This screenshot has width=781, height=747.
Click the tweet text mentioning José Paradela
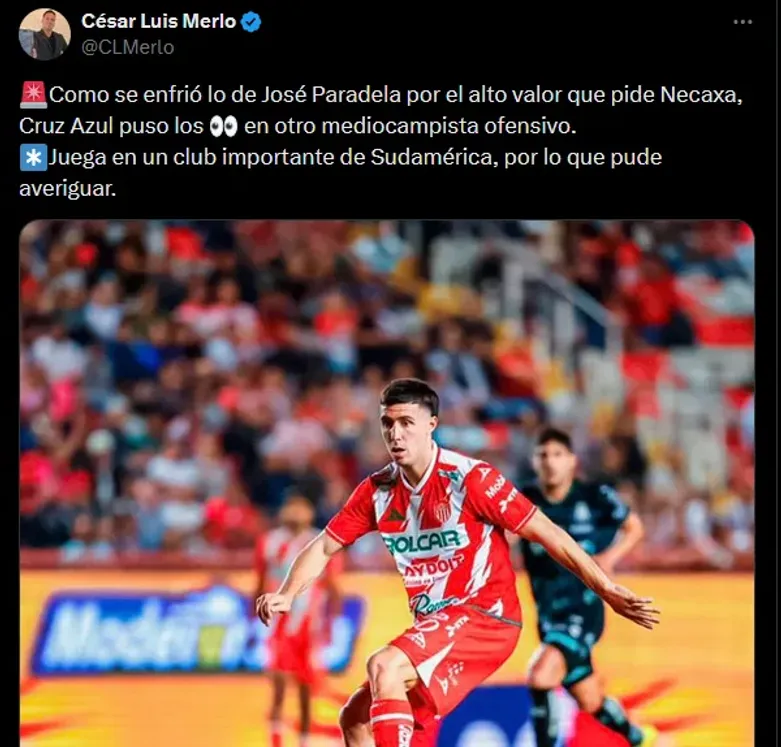pos(381,95)
